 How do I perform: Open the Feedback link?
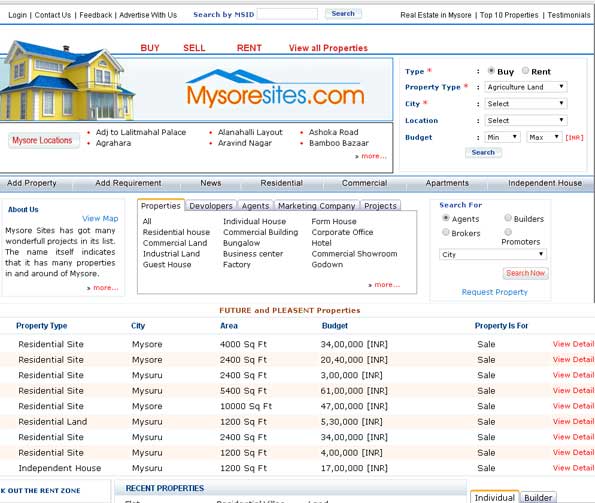[x=96, y=15]
